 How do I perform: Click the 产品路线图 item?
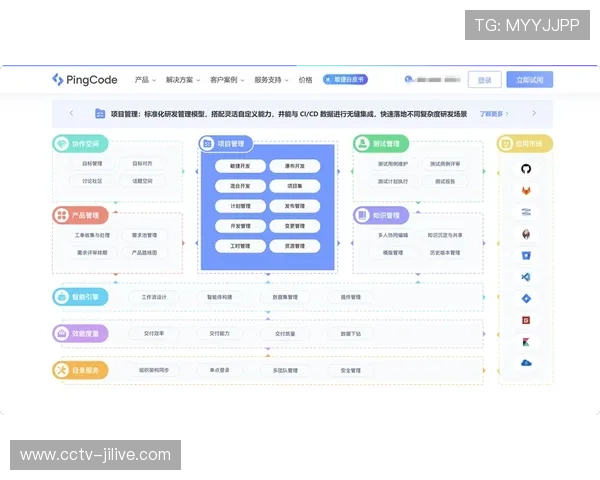[x=144, y=253]
